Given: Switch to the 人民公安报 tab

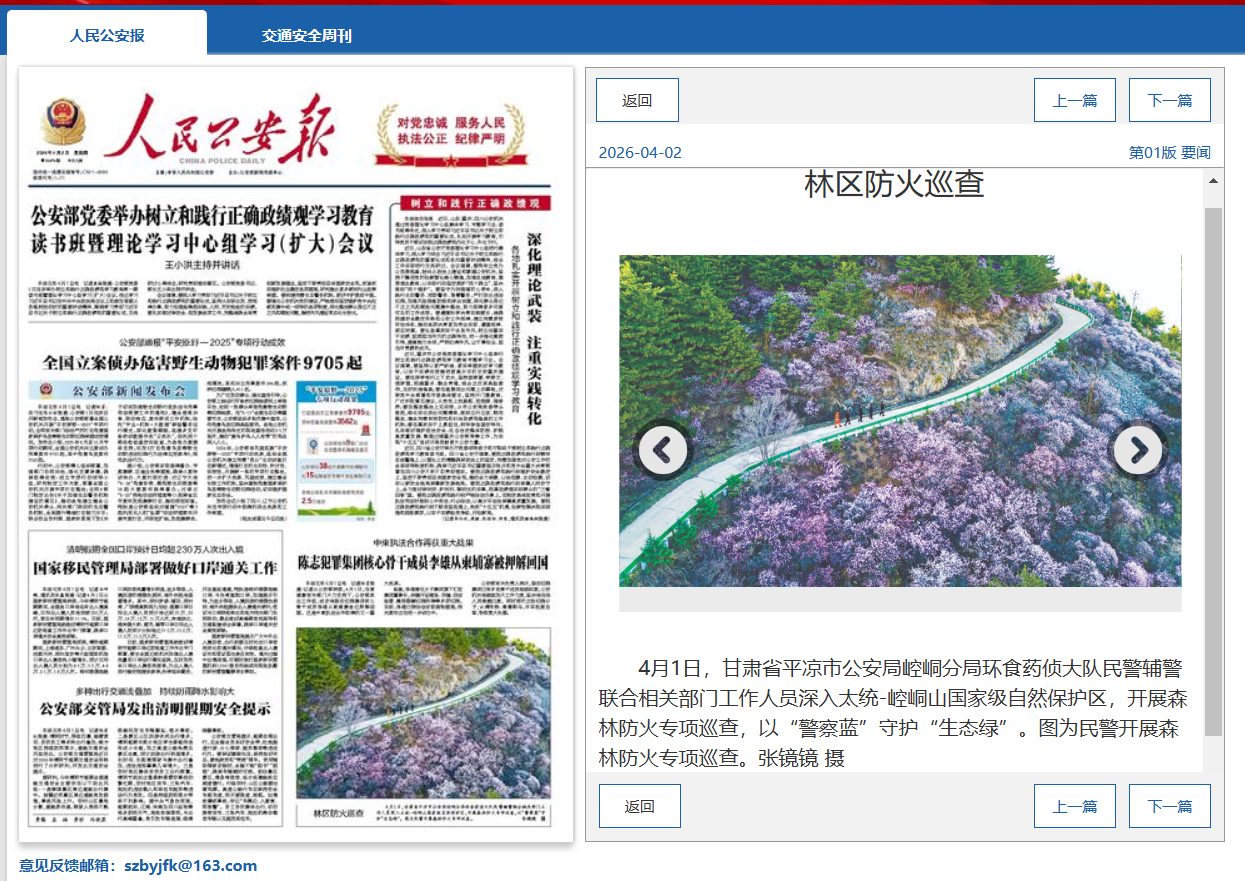Looking at the screenshot, I should tap(107, 35).
